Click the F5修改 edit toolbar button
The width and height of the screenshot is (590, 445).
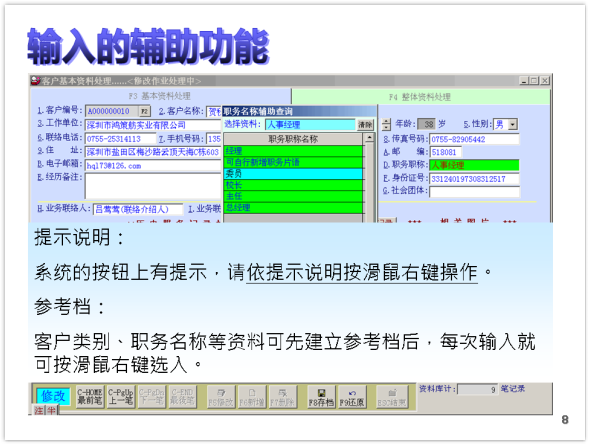coord(221,397)
